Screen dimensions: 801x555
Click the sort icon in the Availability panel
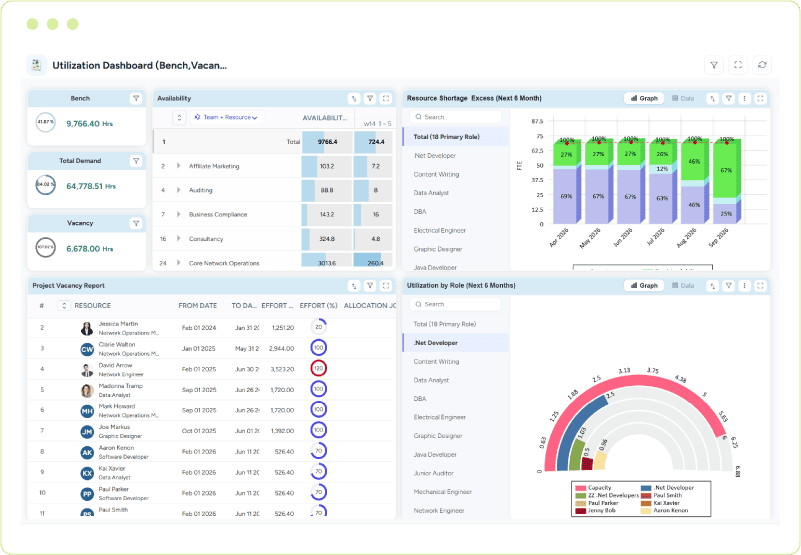354,98
